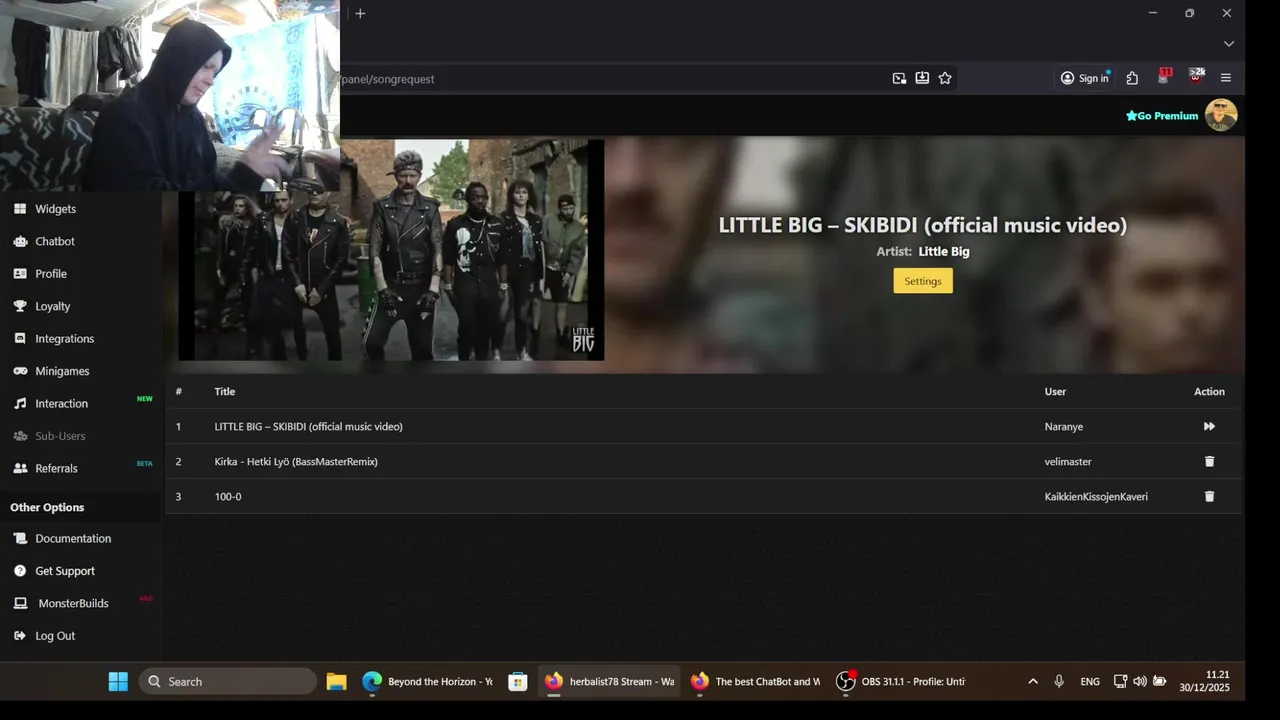Switch to herbalist78 Stream Firefox window

click(610, 682)
